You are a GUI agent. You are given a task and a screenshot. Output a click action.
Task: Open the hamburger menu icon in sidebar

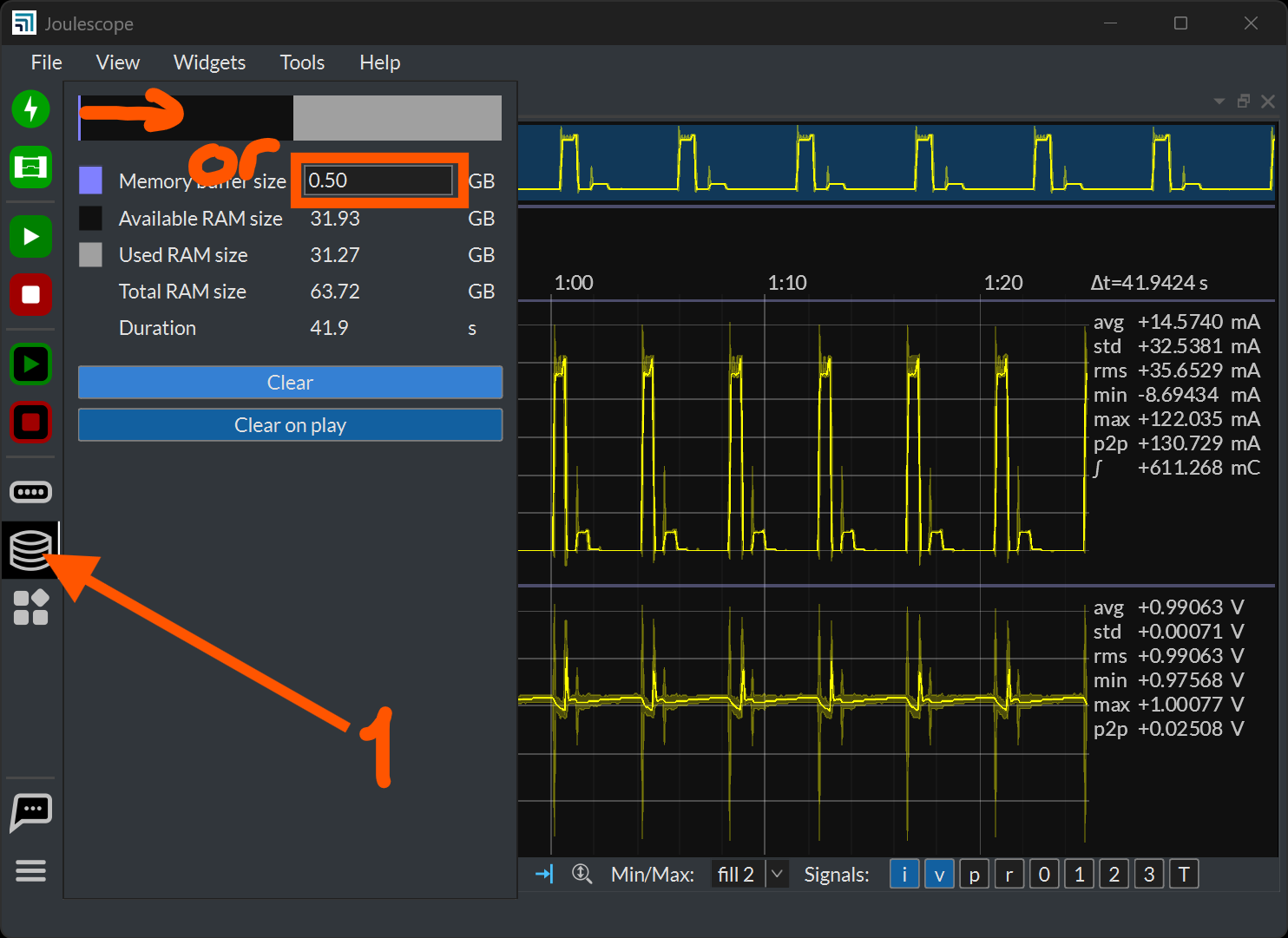31,870
